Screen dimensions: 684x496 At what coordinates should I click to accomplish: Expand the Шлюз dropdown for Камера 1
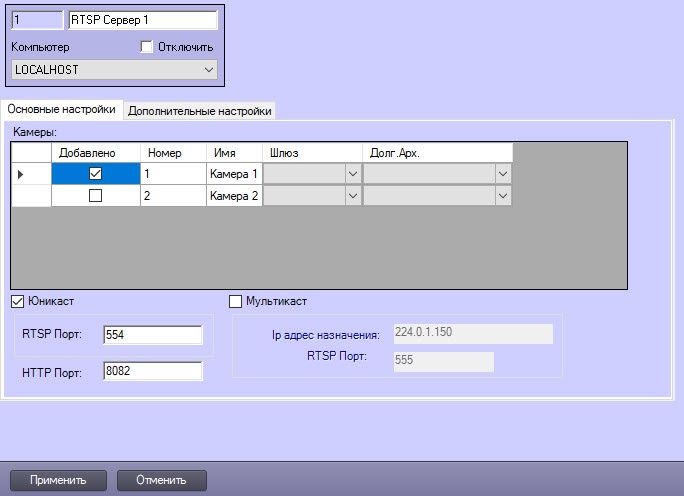(352, 174)
